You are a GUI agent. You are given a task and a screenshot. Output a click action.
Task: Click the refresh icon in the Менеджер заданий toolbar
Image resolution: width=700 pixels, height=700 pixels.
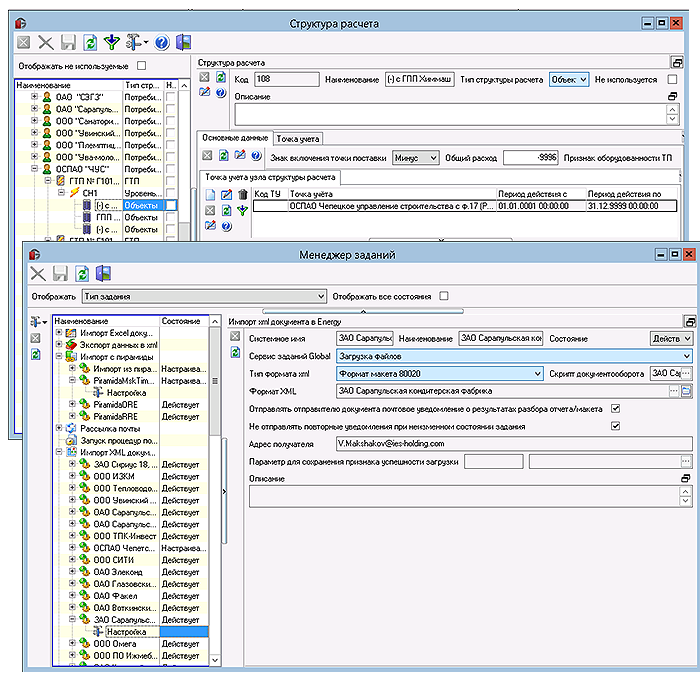coord(82,274)
